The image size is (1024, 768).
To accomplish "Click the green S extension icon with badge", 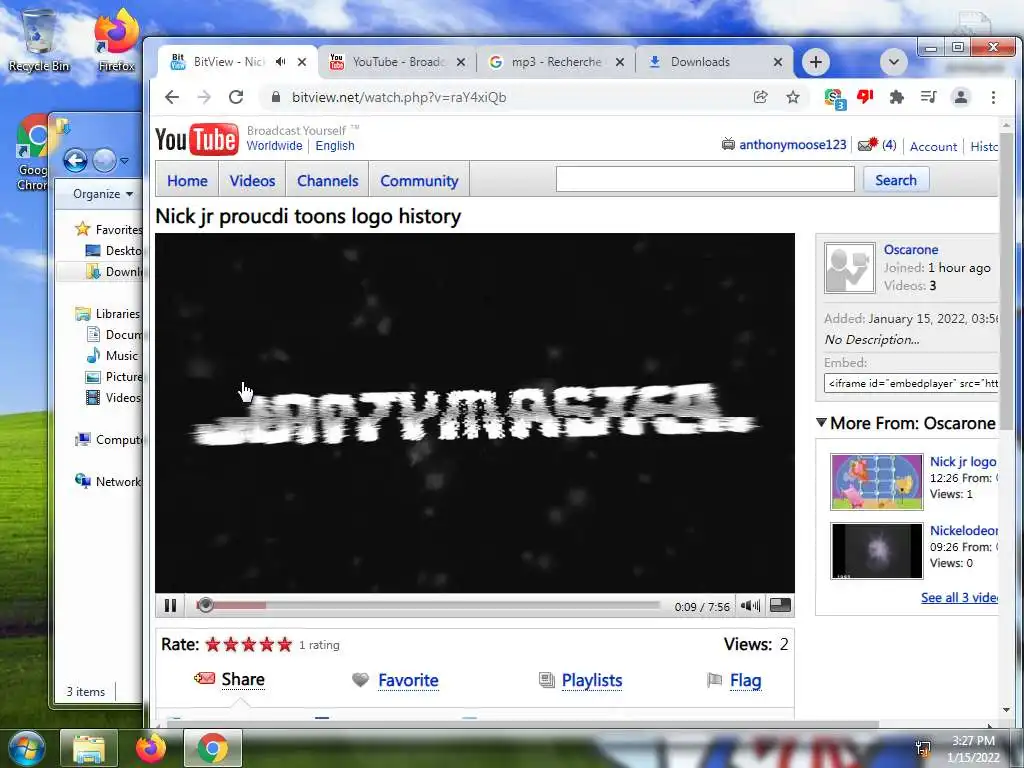I will 834,99.
